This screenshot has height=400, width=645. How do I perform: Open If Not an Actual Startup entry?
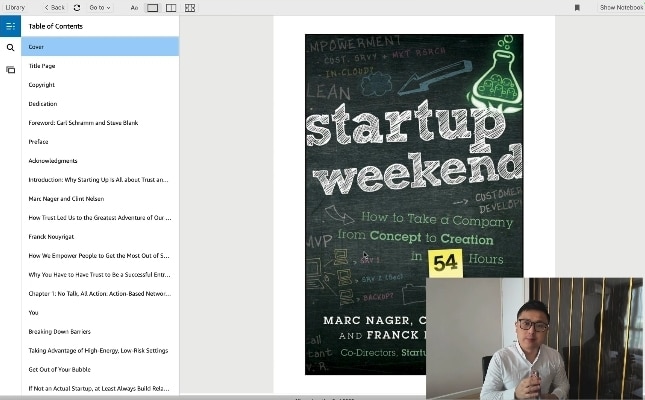[x=100, y=388]
